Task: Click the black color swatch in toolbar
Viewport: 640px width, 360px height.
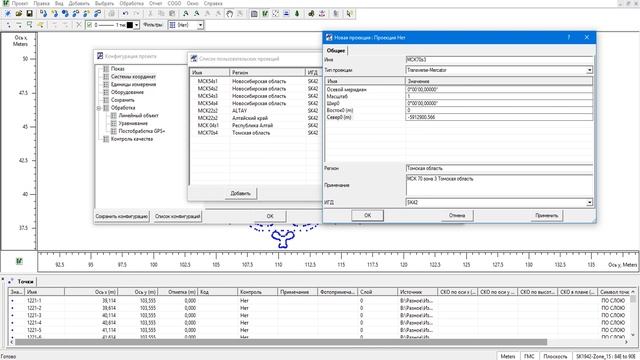Action: [130, 25]
